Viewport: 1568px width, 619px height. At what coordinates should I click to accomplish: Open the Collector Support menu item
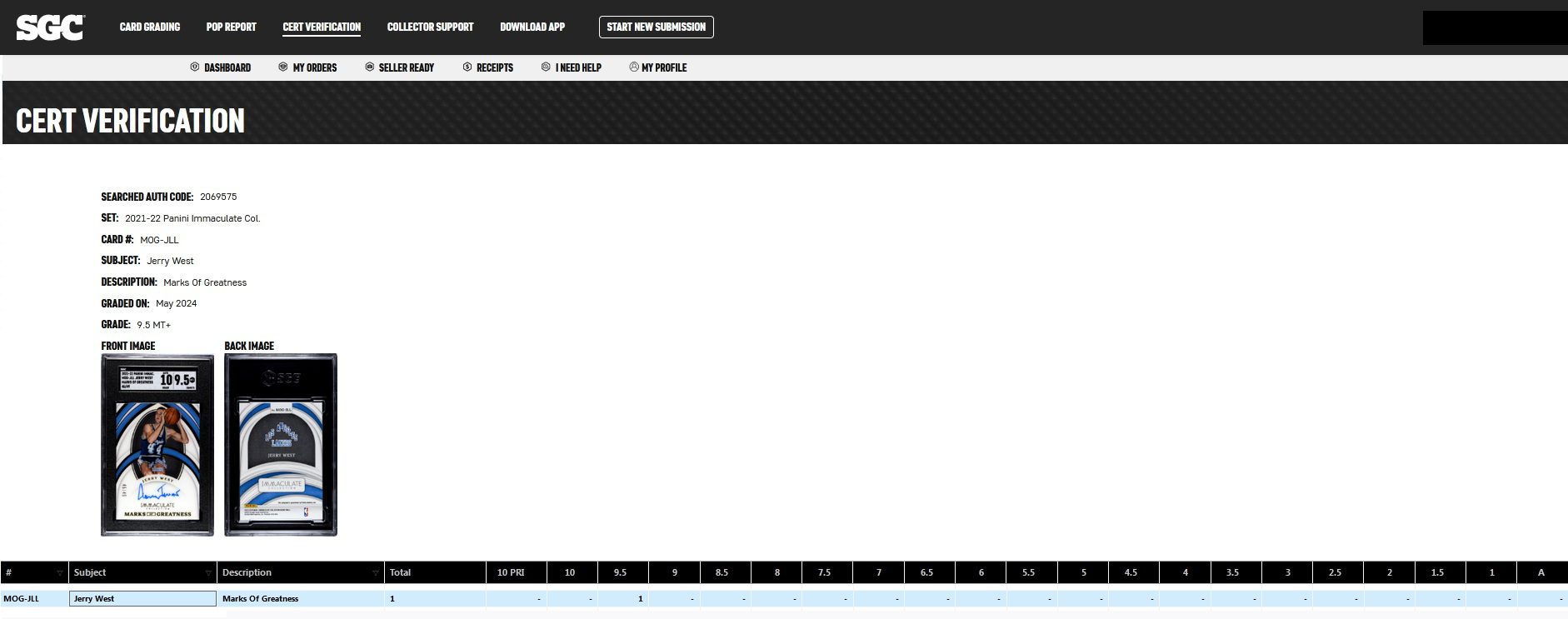click(x=430, y=27)
